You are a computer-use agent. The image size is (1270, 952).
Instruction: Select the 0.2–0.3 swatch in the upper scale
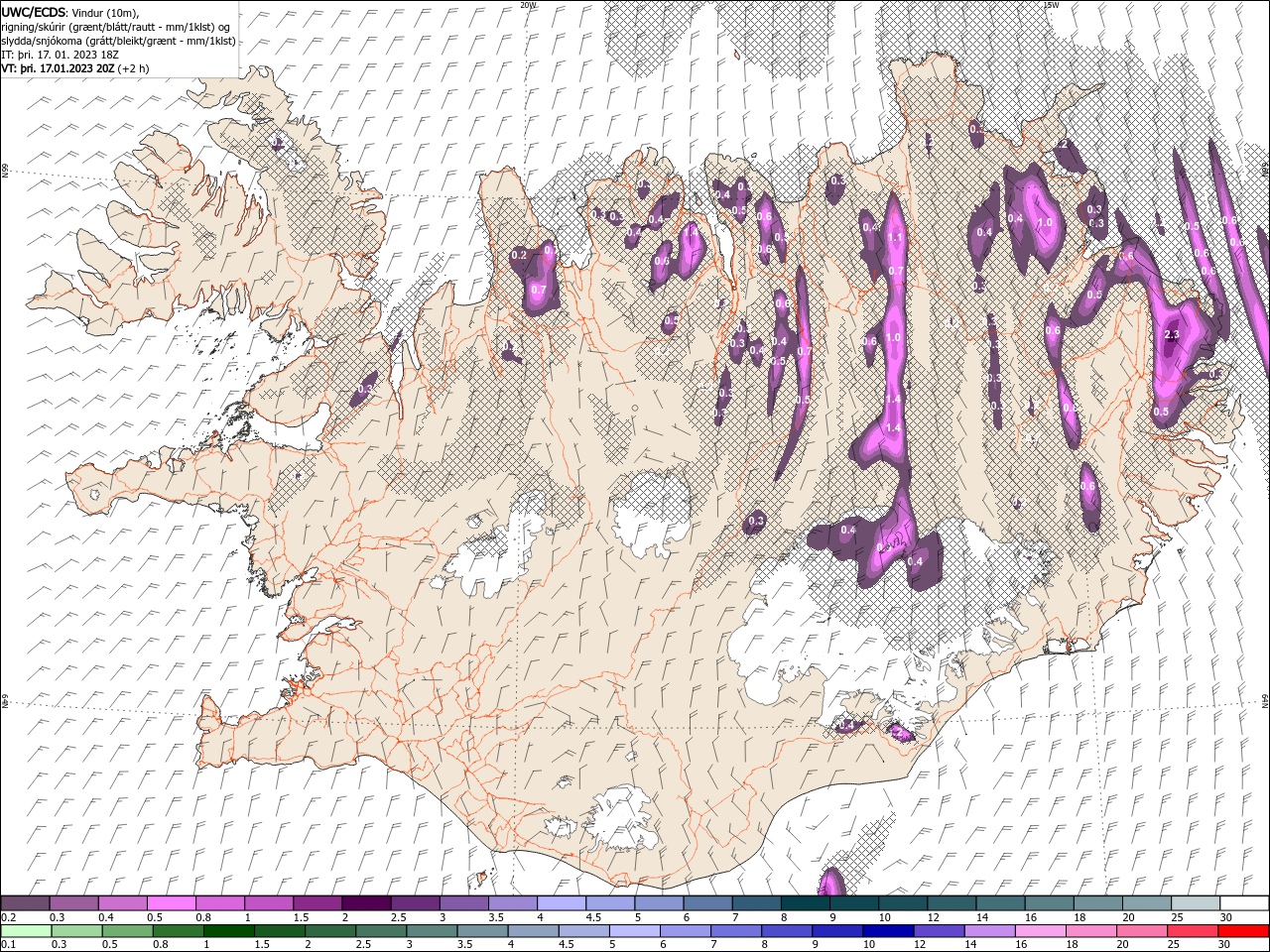[x=25, y=903]
